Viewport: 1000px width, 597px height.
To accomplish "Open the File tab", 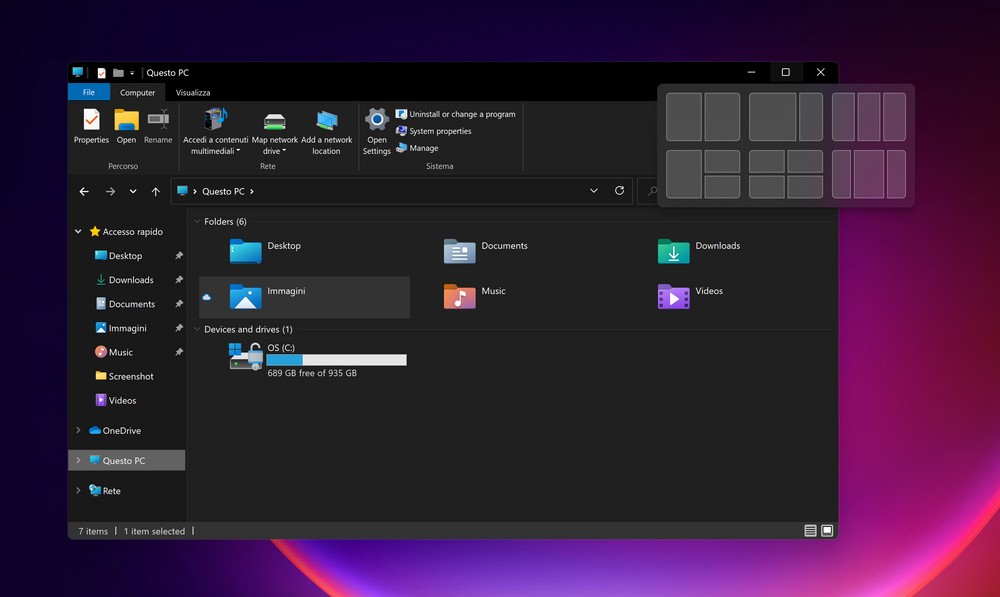I will click(x=89, y=92).
